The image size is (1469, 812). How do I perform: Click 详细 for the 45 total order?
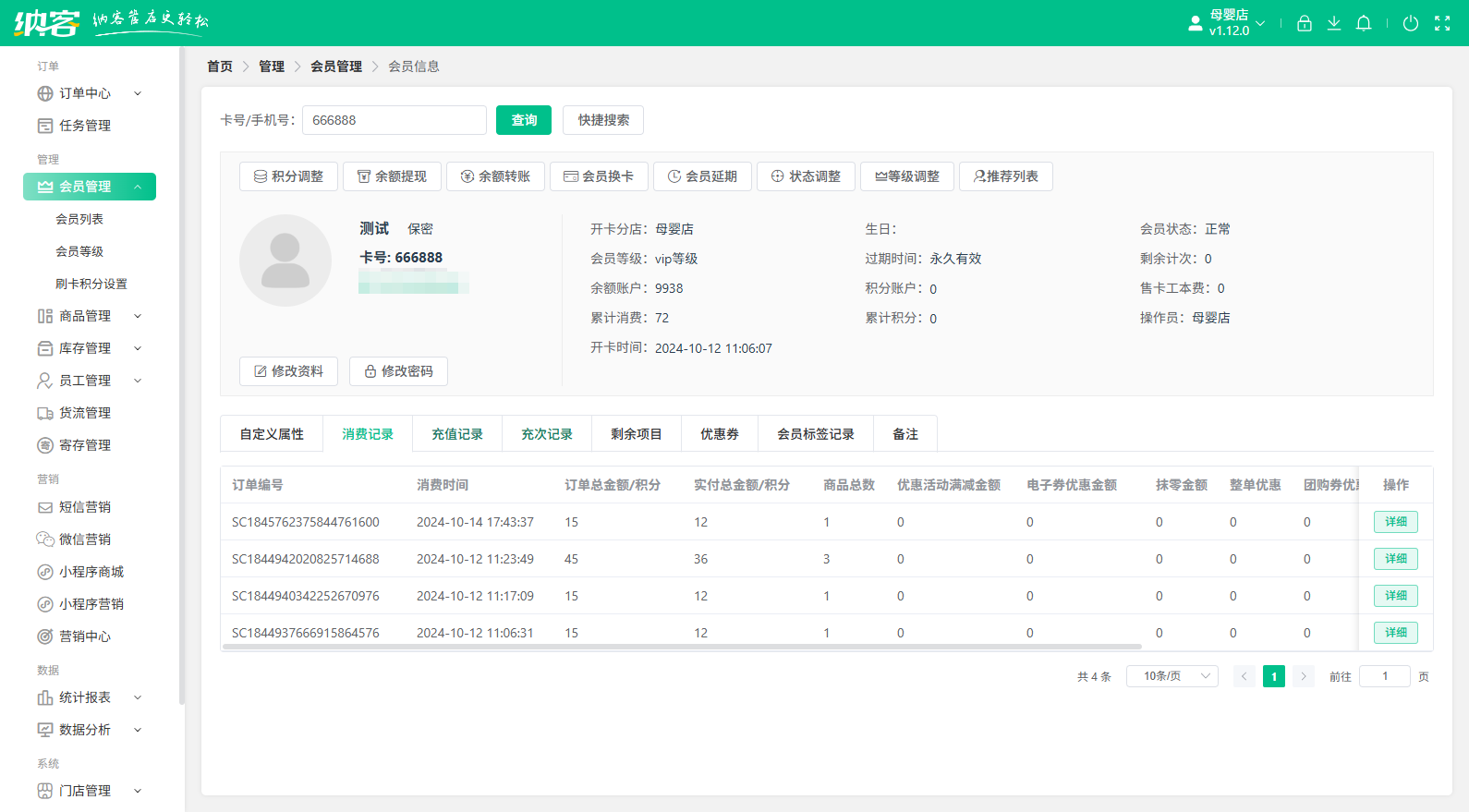(1395, 559)
